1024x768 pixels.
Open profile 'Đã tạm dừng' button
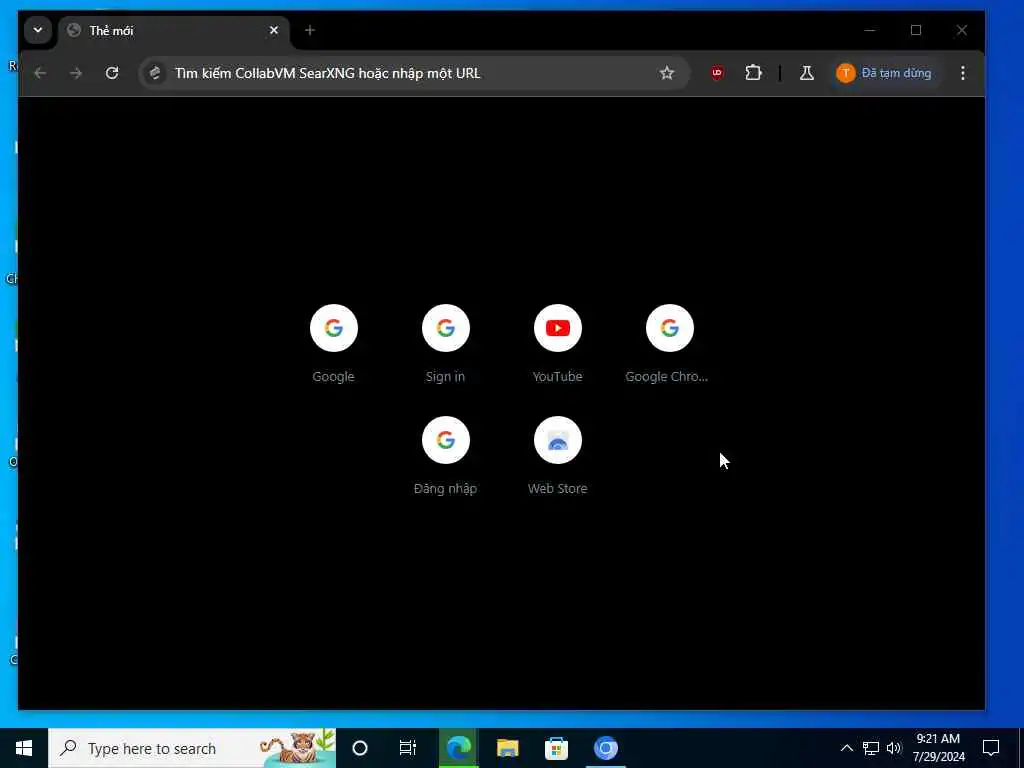(884, 73)
